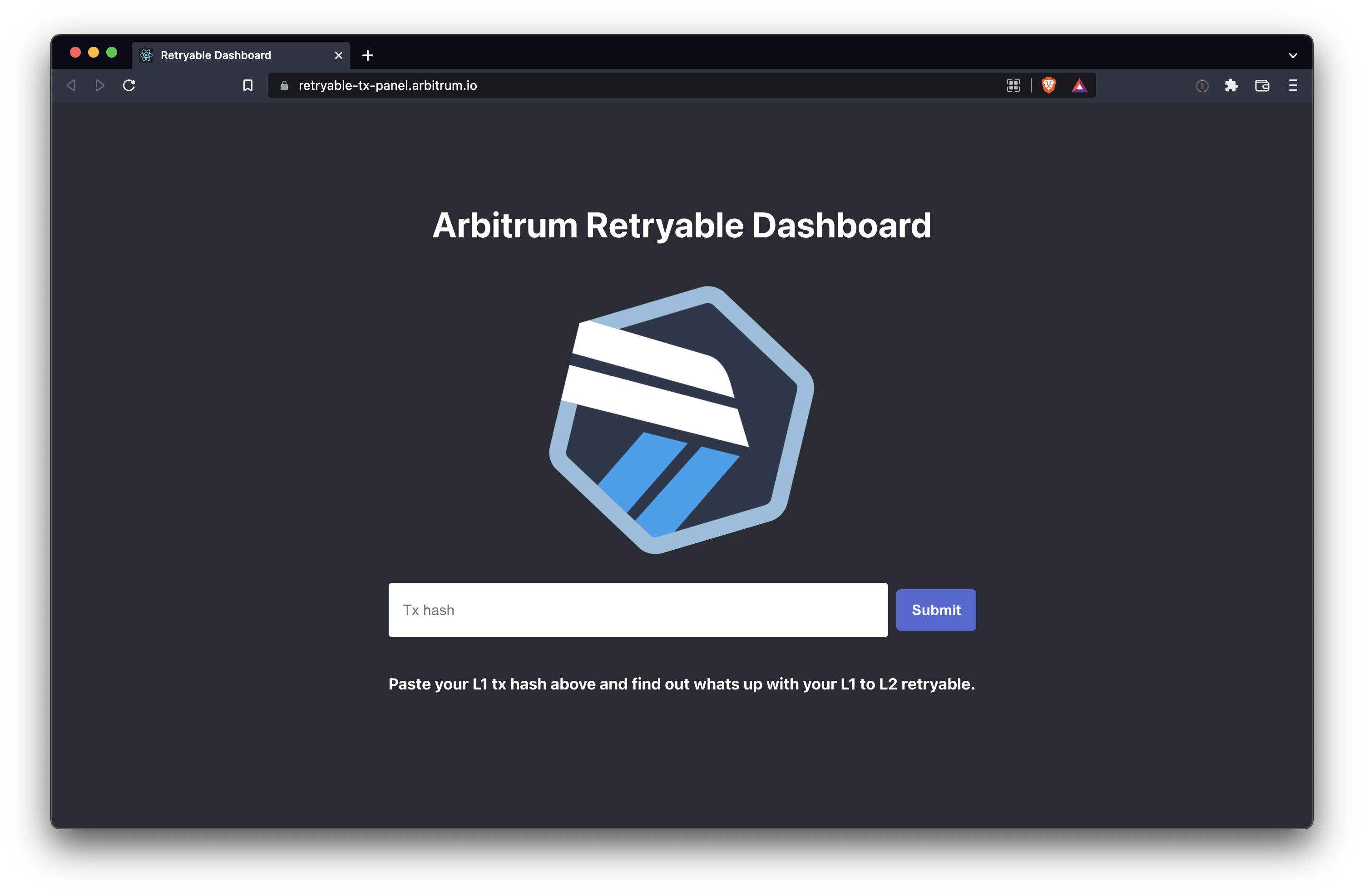Submit the transaction hash
Screen dimensions: 1364x896
click(935, 610)
